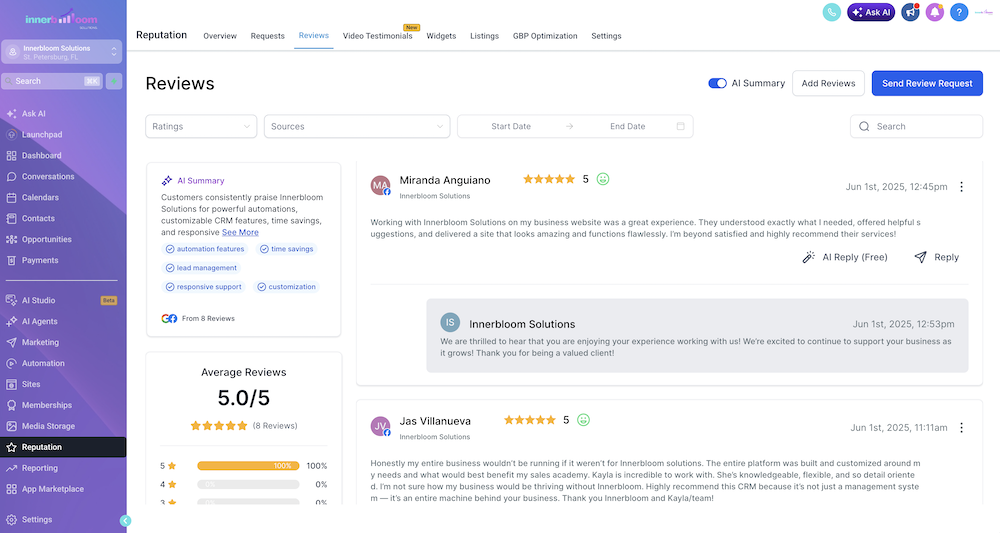1000x533 pixels.
Task: Expand the Sources filter dropdown
Action: pos(357,126)
